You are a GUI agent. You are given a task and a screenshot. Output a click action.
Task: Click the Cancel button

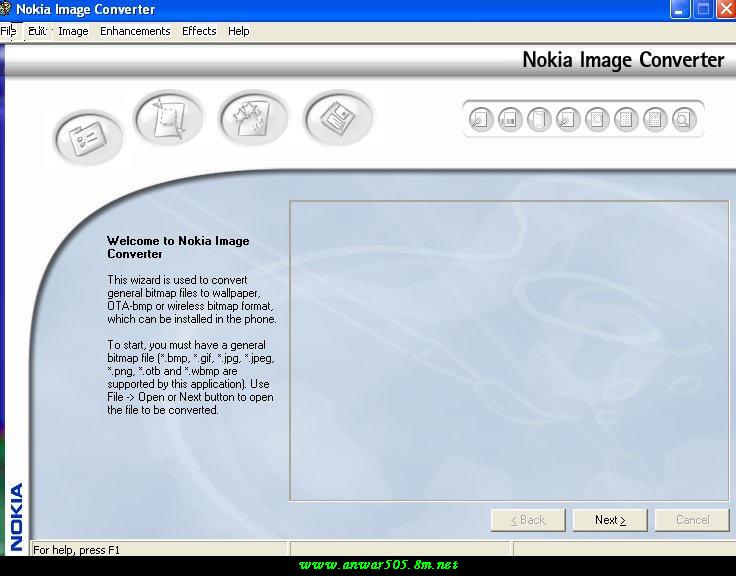pos(692,520)
